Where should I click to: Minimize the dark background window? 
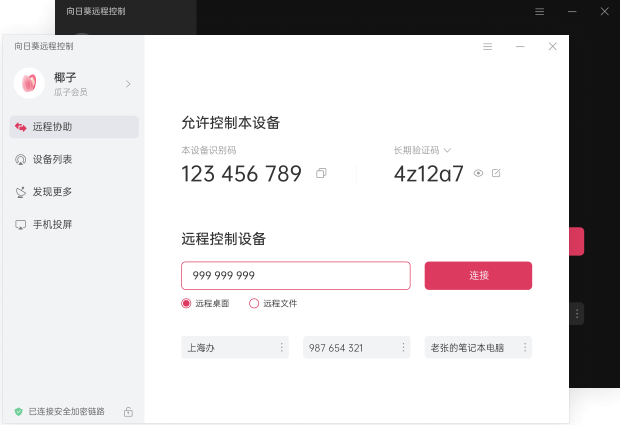coord(572,11)
